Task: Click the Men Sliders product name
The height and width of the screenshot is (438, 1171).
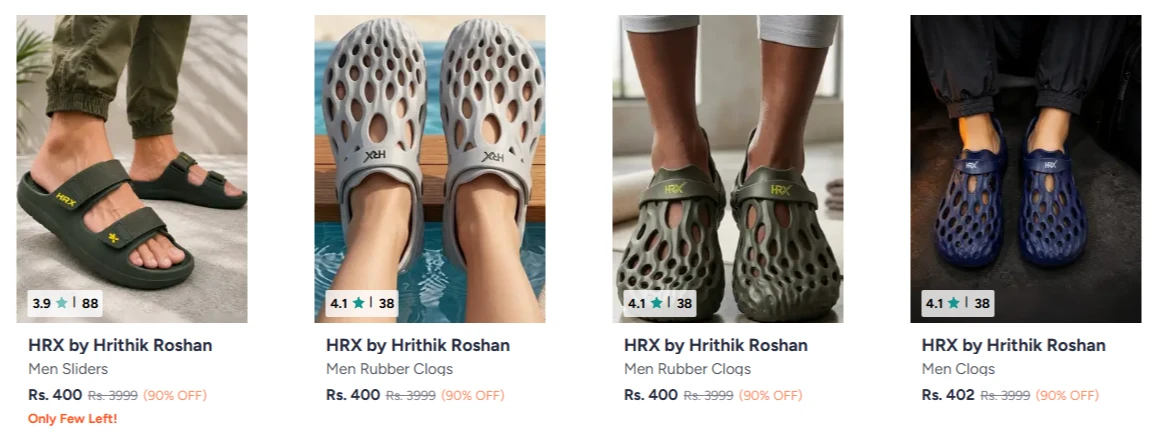Action: pyautogui.click(x=68, y=369)
